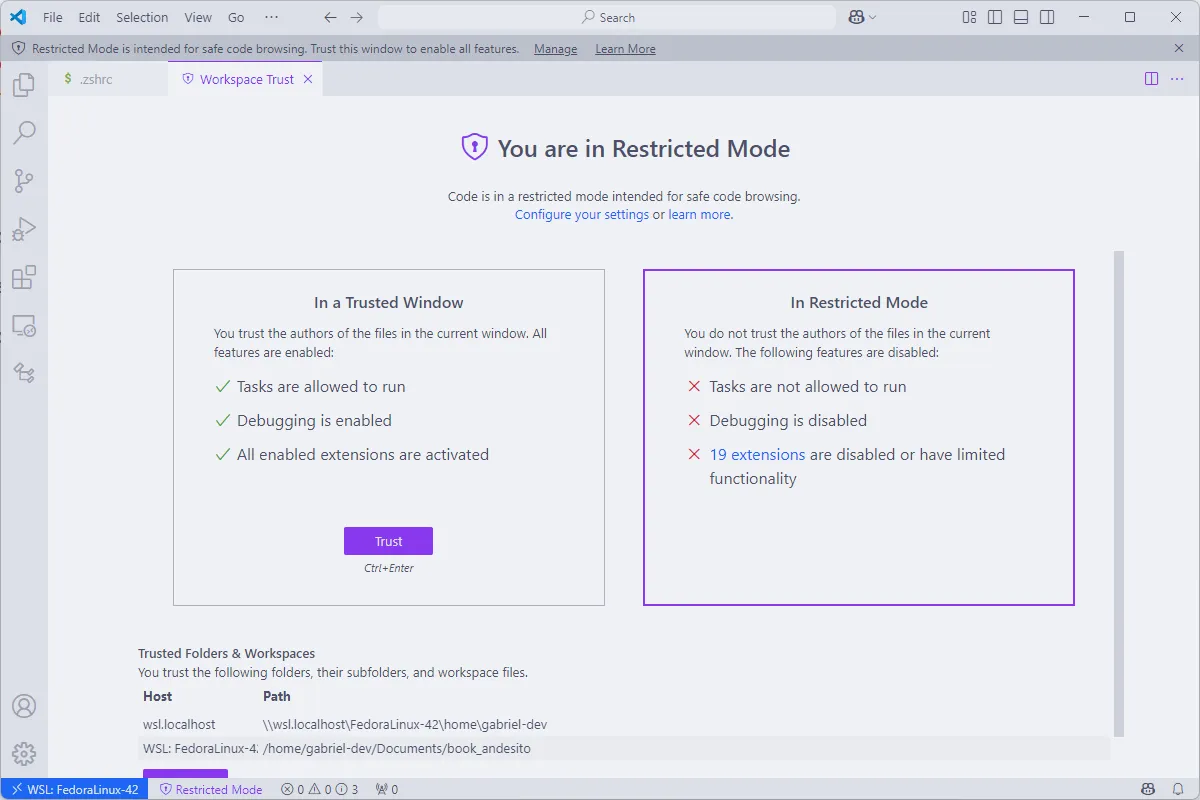Click the In a Trusted Window heading
This screenshot has height=800, width=1200.
[389, 302]
